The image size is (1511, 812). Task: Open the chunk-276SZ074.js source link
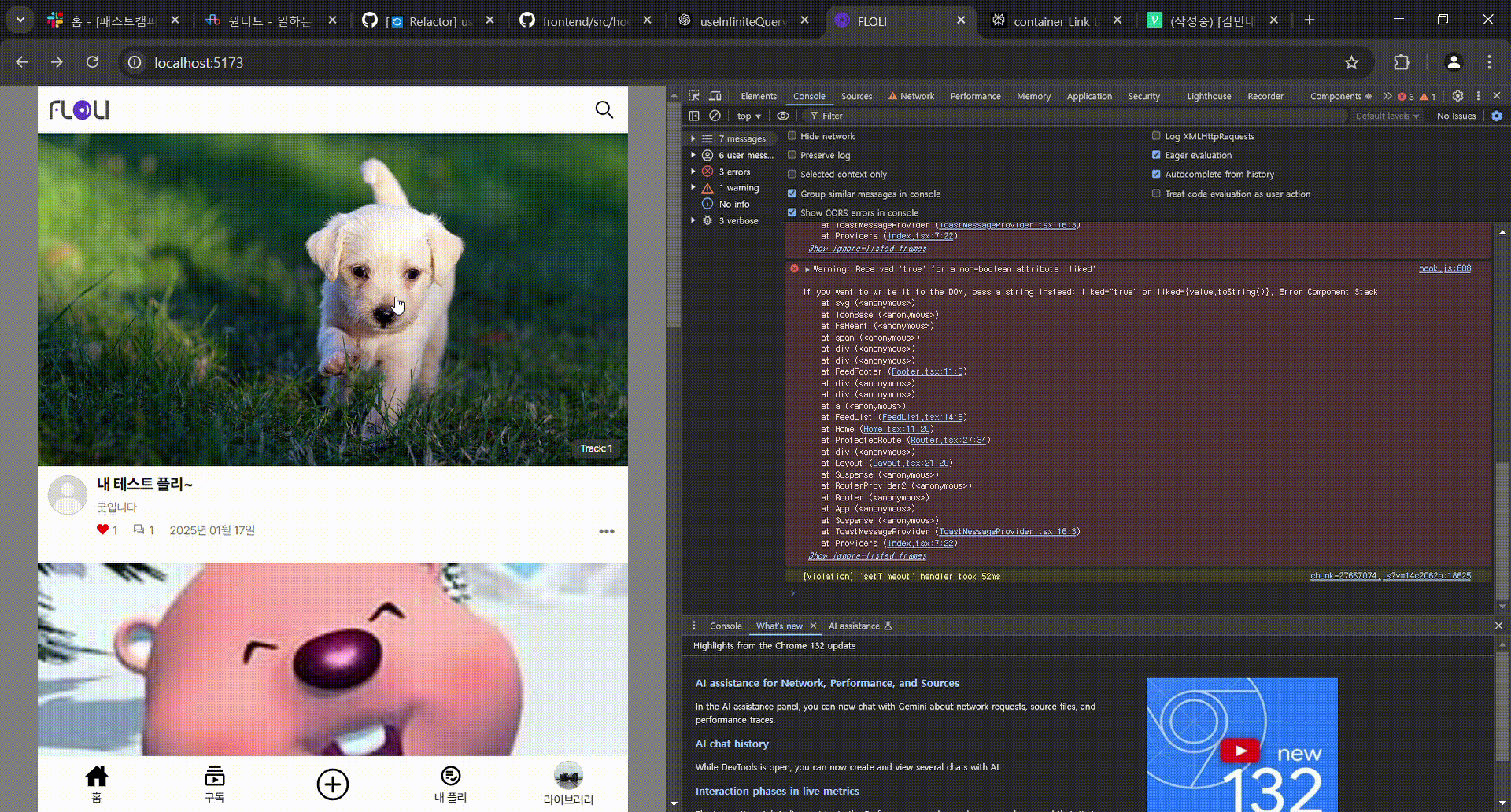coord(1391,576)
